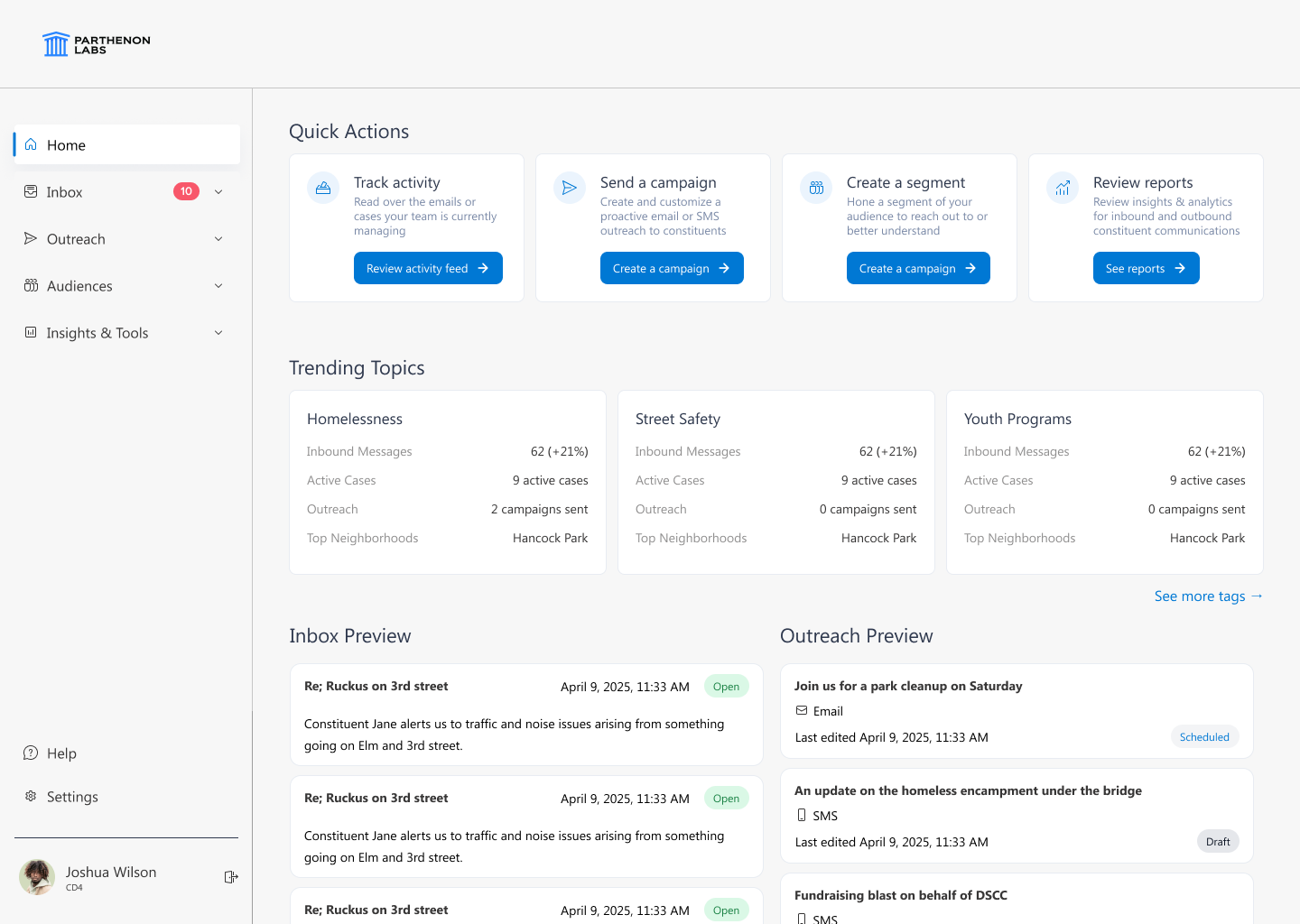This screenshot has height=924, width=1300.
Task: Click the Create a segment audience icon
Action: (x=816, y=188)
